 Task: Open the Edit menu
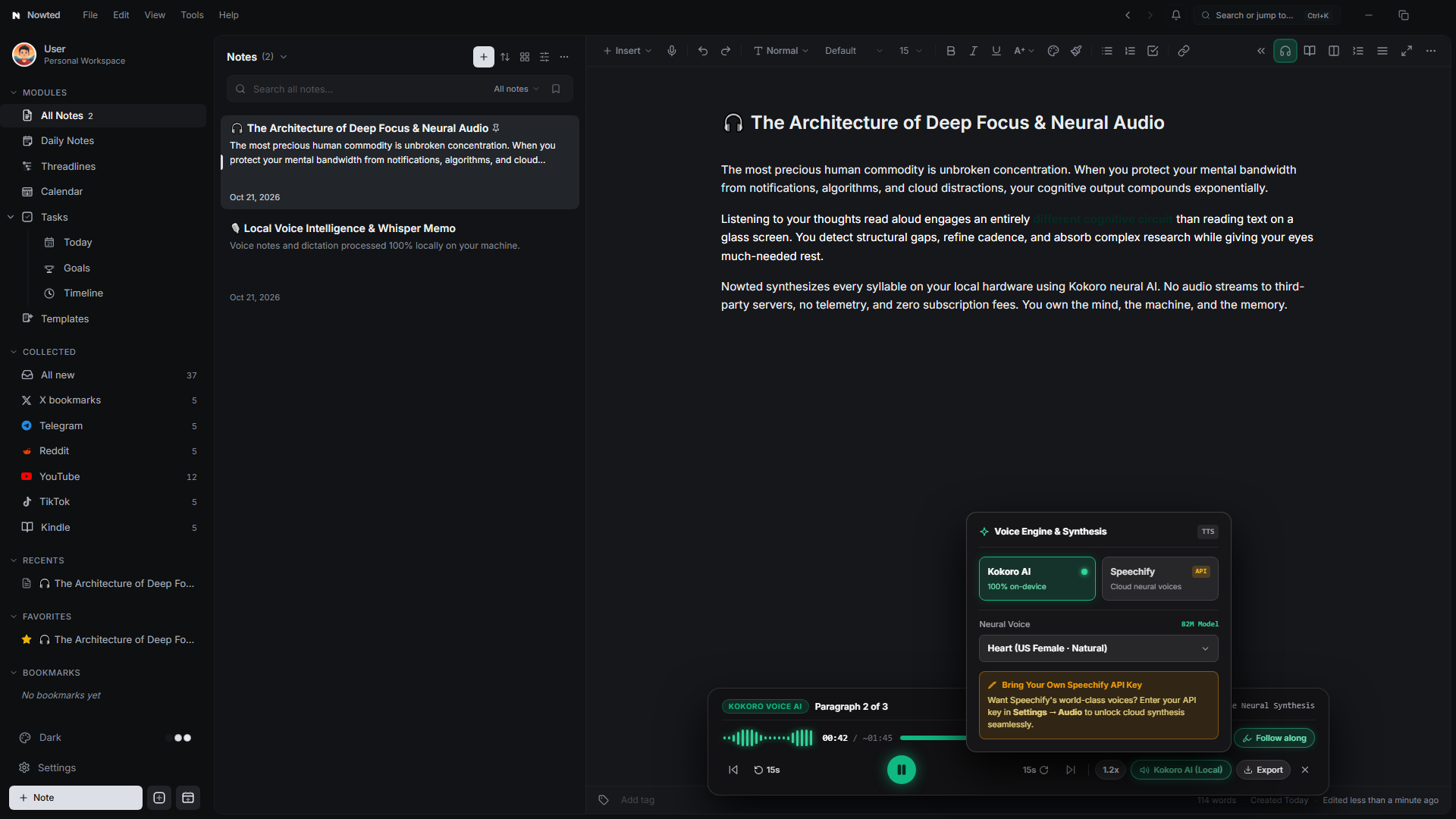tap(121, 15)
